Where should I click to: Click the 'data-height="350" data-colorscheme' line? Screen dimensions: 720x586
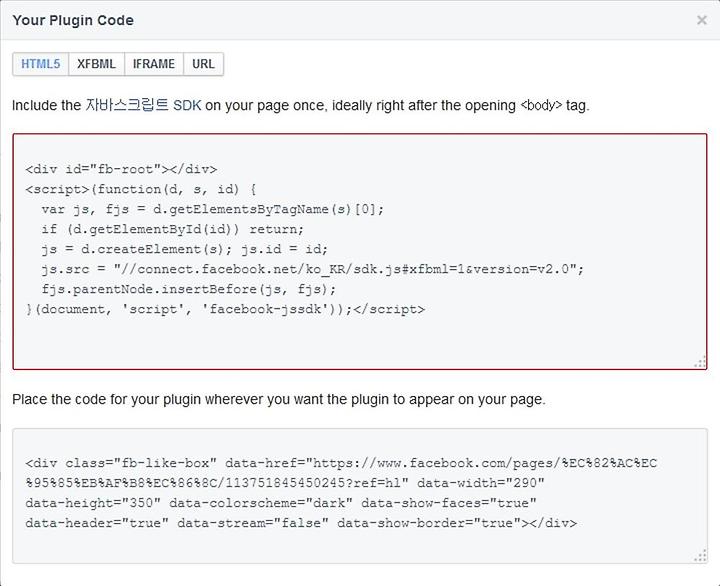click(x=281, y=503)
